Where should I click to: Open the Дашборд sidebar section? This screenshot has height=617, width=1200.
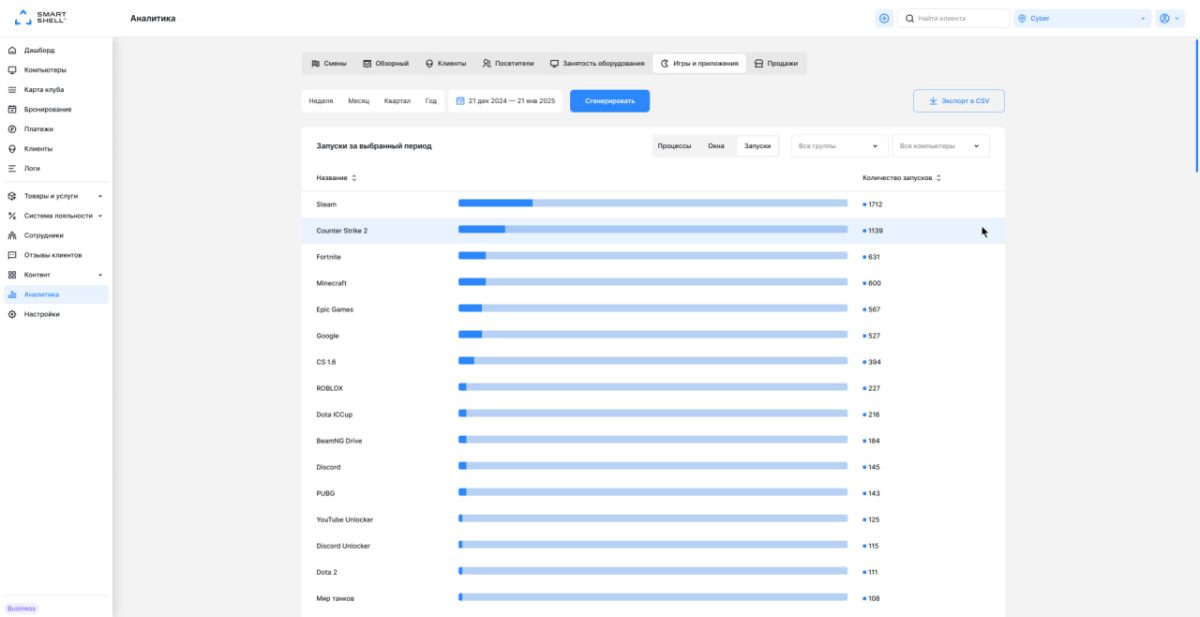[x=40, y=50]
